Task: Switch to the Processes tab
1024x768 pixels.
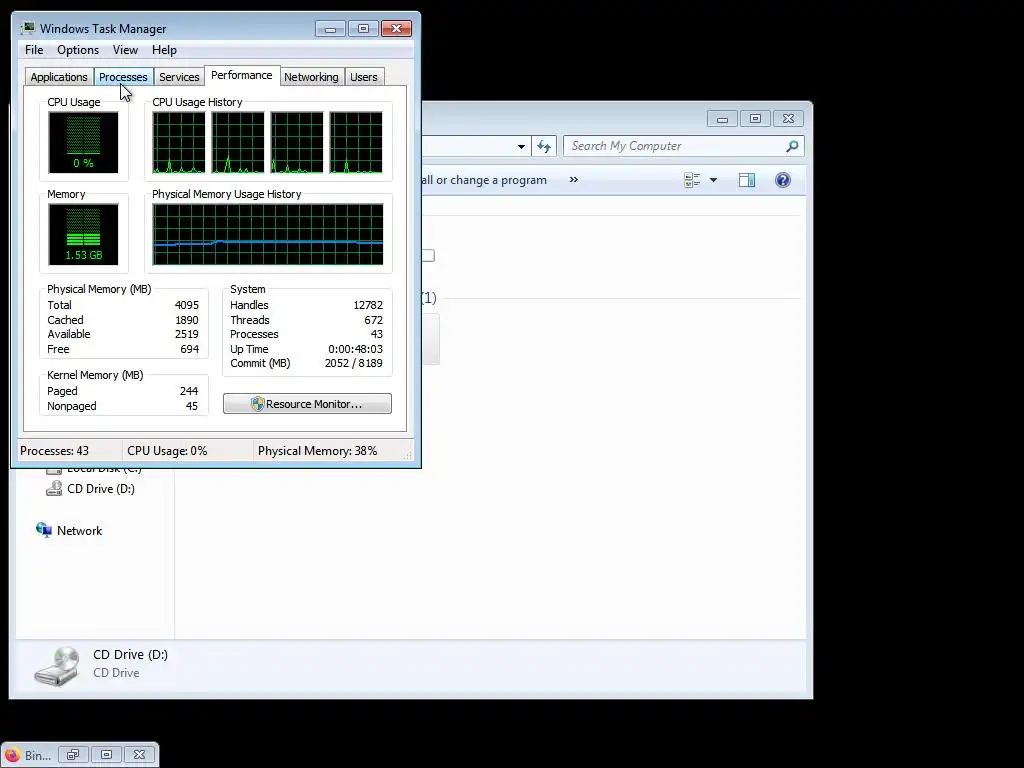Action: pos(123,77)
